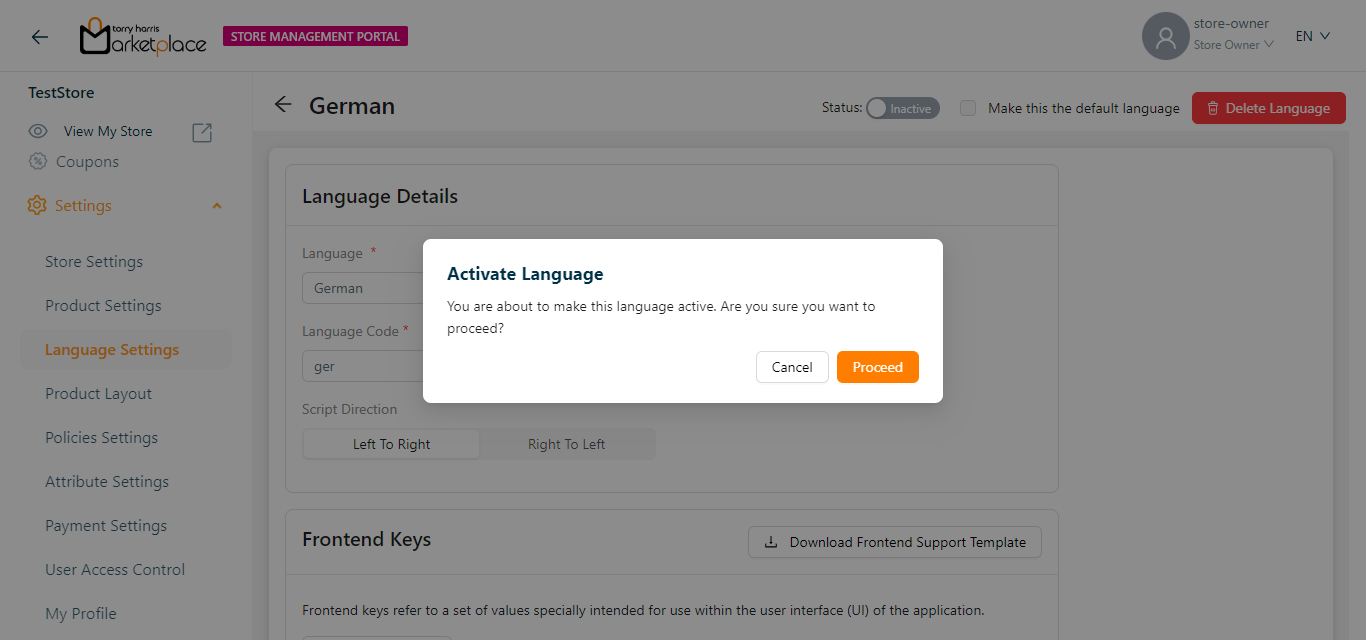Click the Language Code input field
This screenshot has height=640, width=1366.
[362, 367]
